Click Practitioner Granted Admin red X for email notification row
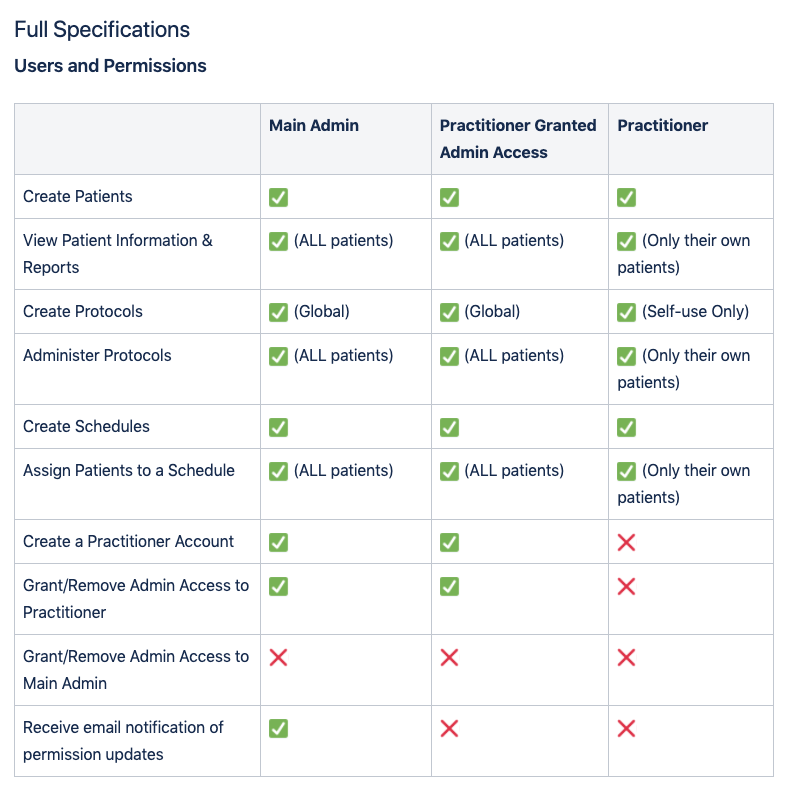Image resolution: width=788 pixels, height=804 pixels. coord(449,728)
